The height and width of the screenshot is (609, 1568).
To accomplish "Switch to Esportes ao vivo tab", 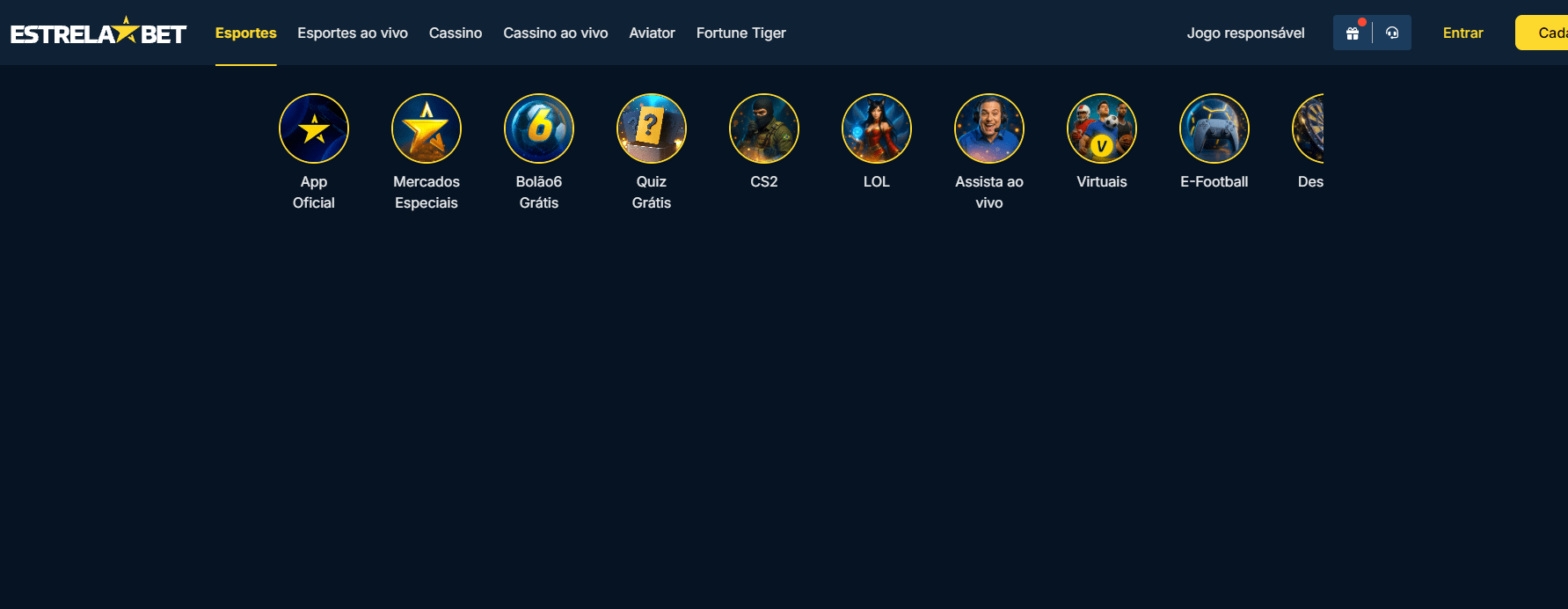I will 353,33.
